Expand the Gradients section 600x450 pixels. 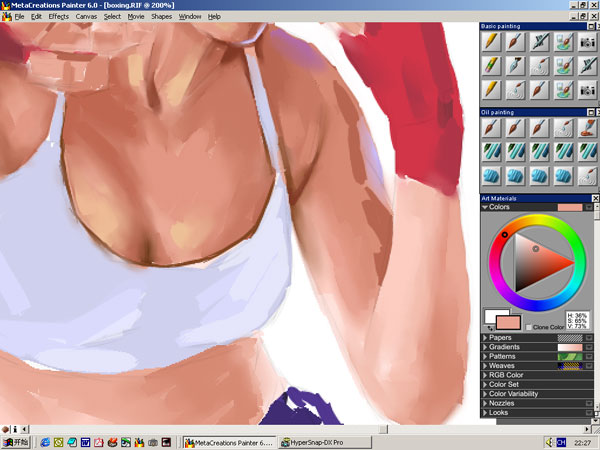pyautogui.click(x=485, y=347)
